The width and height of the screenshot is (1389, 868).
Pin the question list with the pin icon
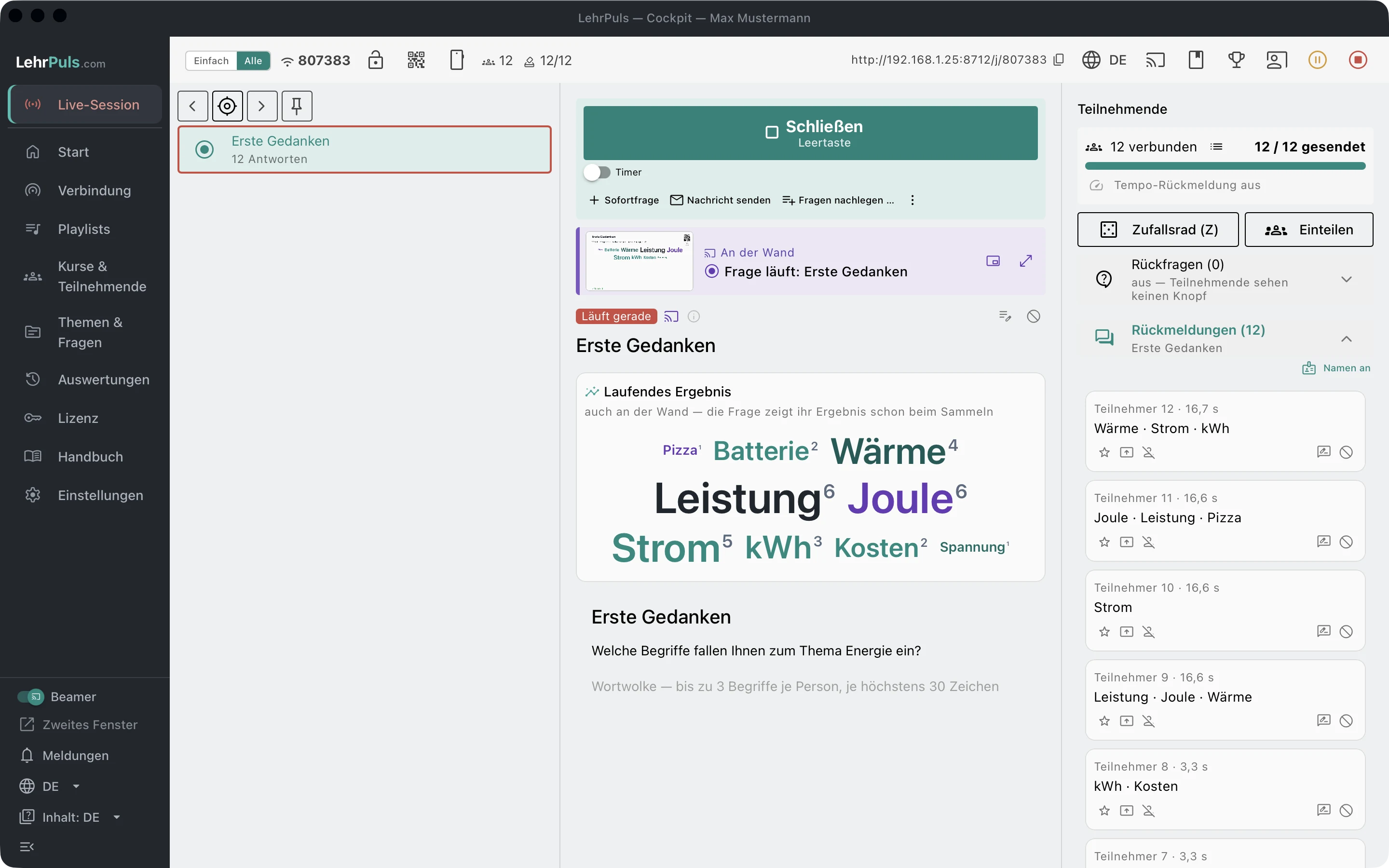point(297,106)
